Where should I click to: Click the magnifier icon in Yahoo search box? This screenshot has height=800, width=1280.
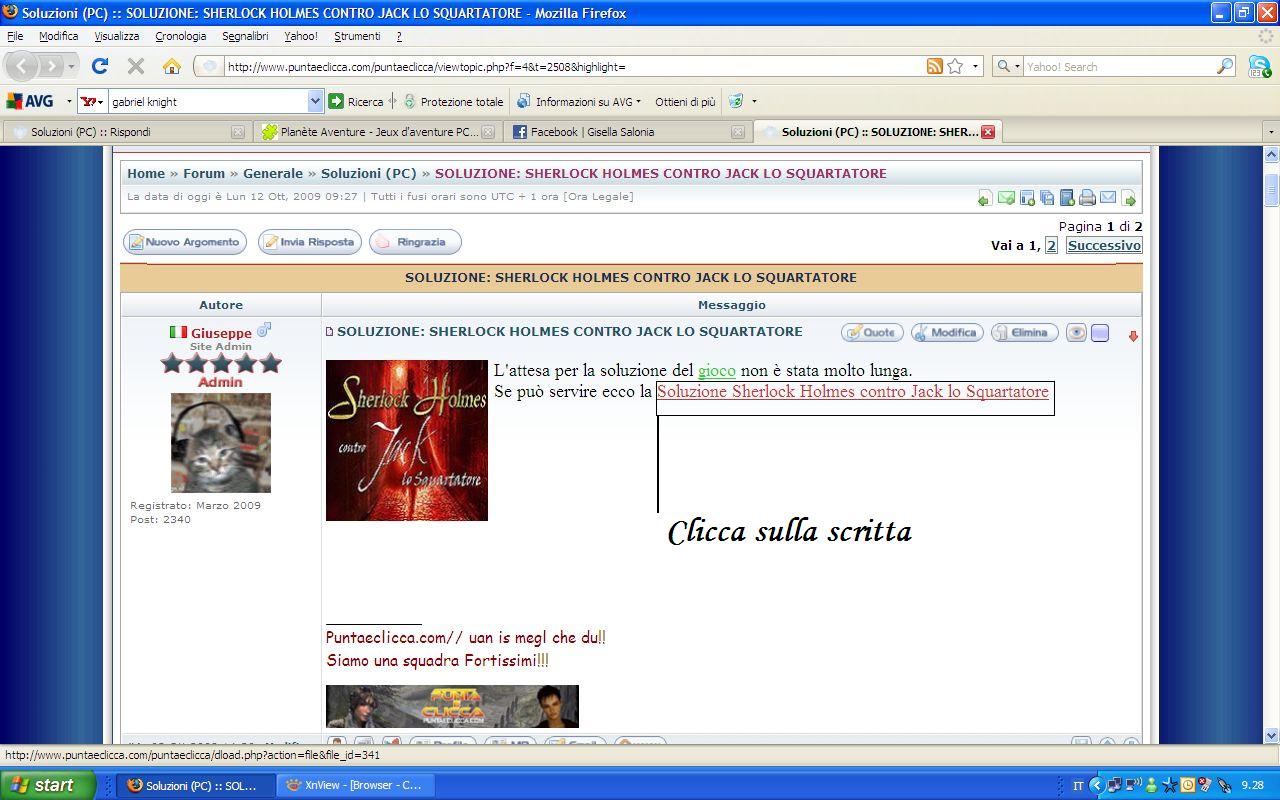click(x=1225, y=66)
